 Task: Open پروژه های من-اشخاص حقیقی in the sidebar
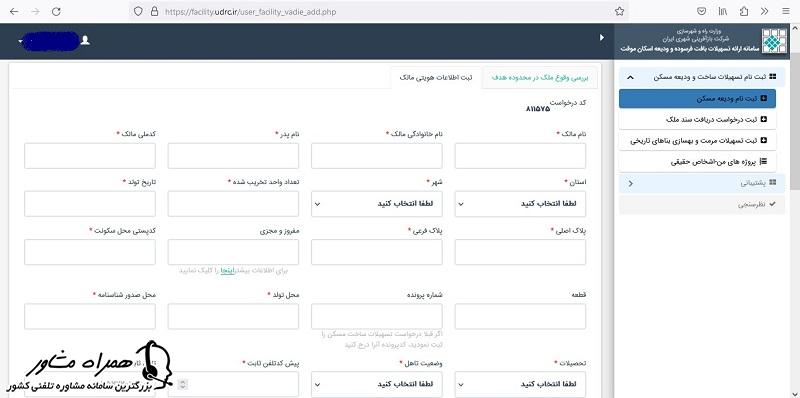click(x=697, y=162)
